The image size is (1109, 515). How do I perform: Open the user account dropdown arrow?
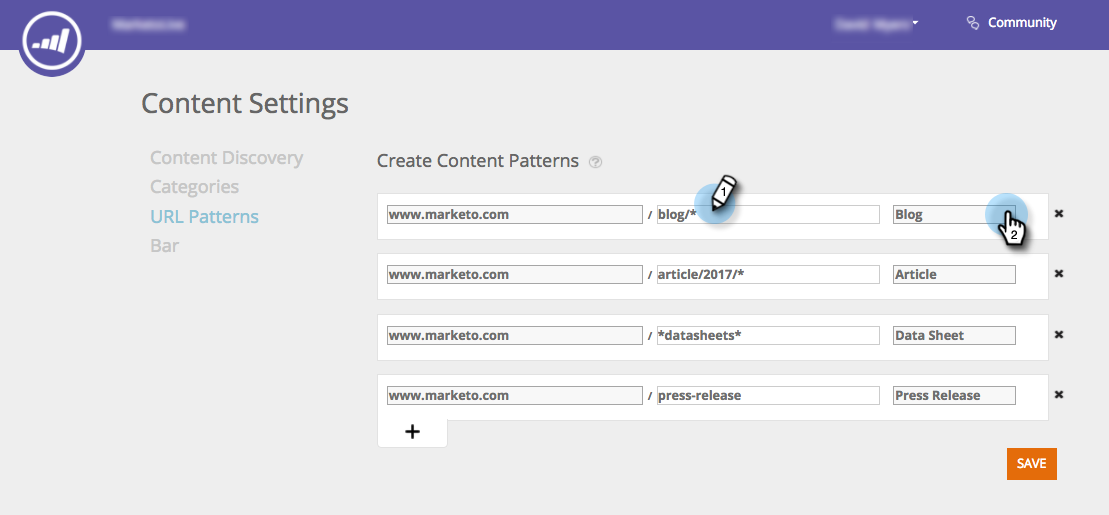coord(915,23)
